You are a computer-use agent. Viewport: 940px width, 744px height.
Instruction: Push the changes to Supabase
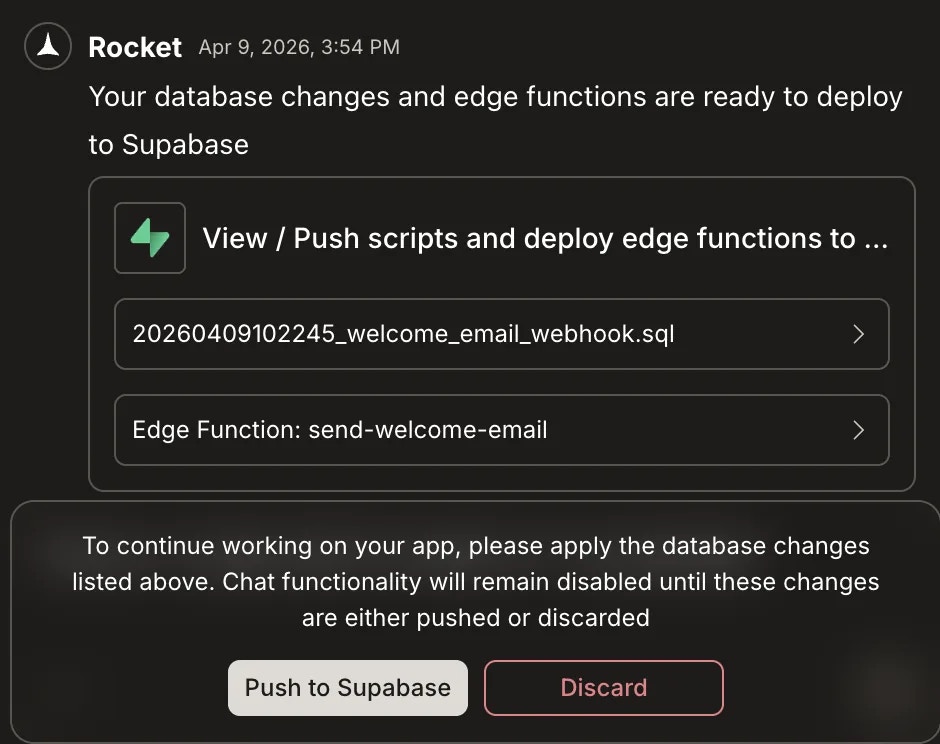tap(347, 688)
